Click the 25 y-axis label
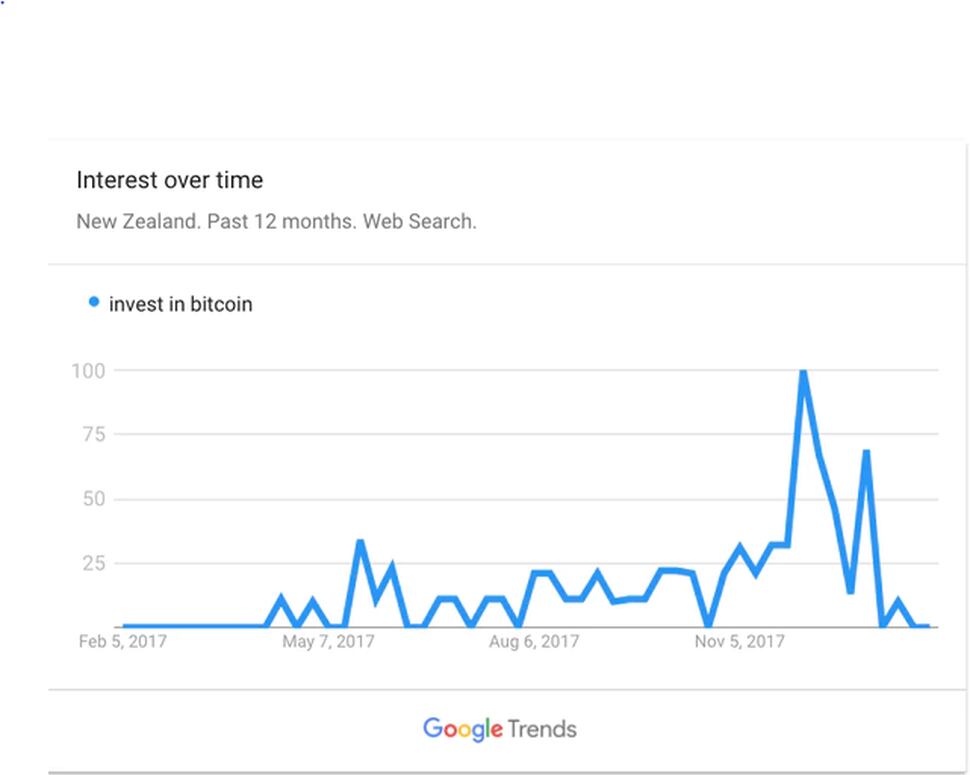The width and height of the screenshot is (970, 775). click(94, 563)
